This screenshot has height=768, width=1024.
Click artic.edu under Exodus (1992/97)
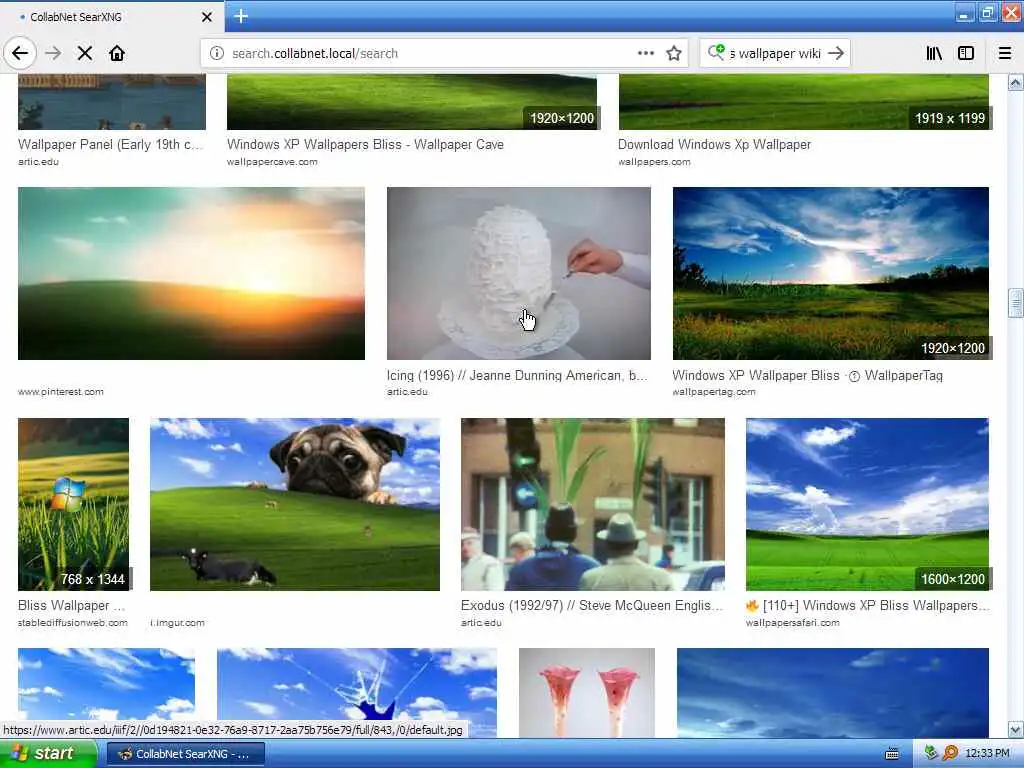(481, 623)
